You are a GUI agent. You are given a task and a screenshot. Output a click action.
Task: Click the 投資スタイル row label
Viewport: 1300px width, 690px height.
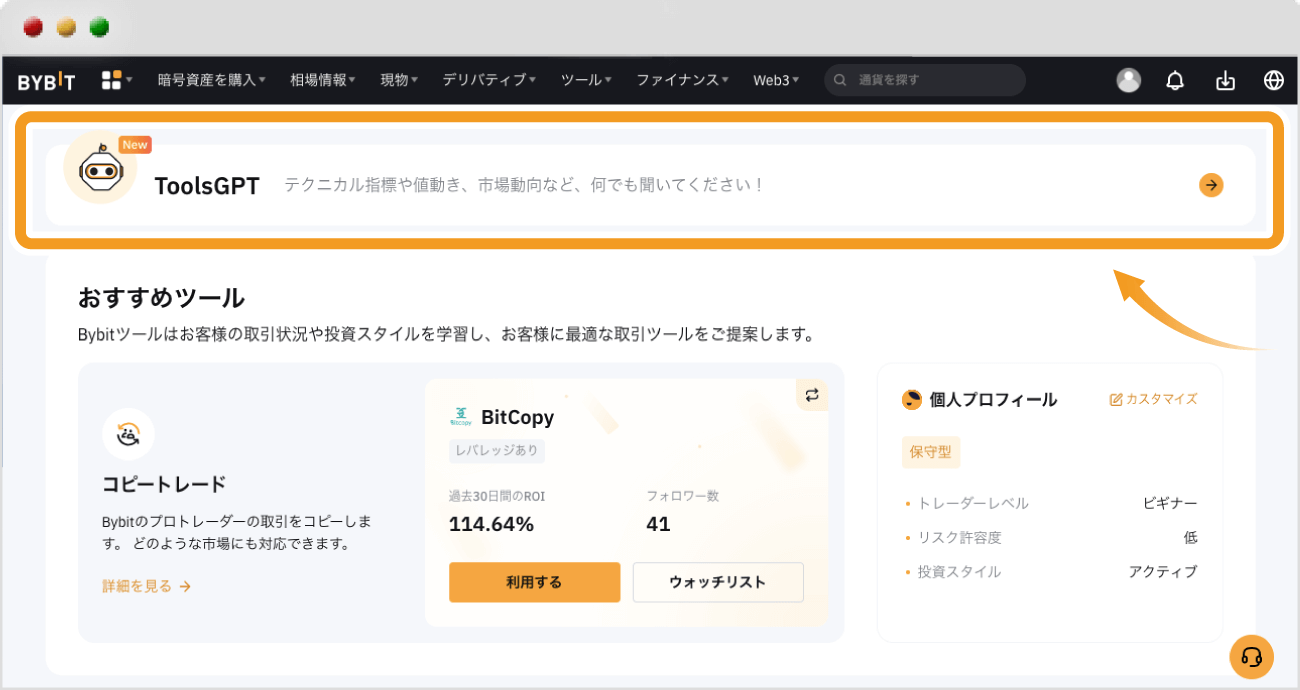point(960,572)
